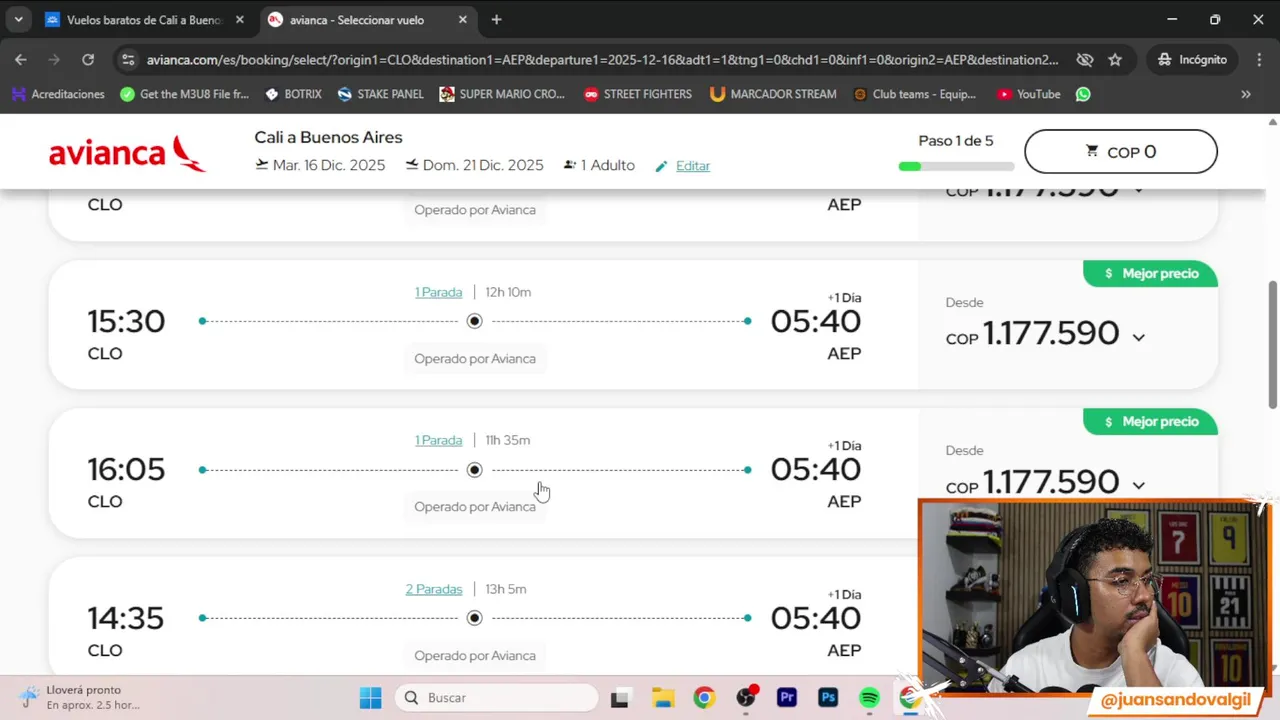Click the stop marker on 14:35 flight route
Screen dimensions: 1280x720
[474, 618]
